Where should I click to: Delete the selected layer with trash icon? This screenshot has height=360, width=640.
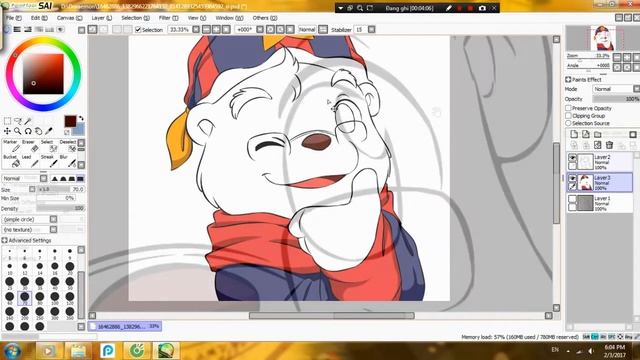tap(609, 145)
